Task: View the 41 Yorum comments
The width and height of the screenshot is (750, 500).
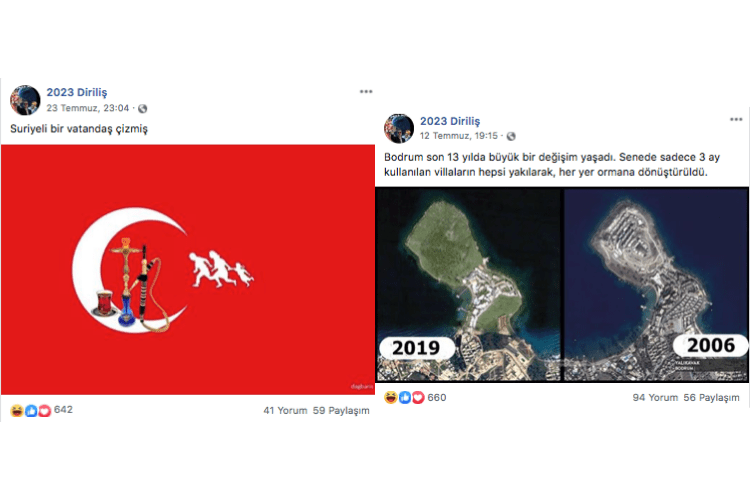Action: [285, 411]
